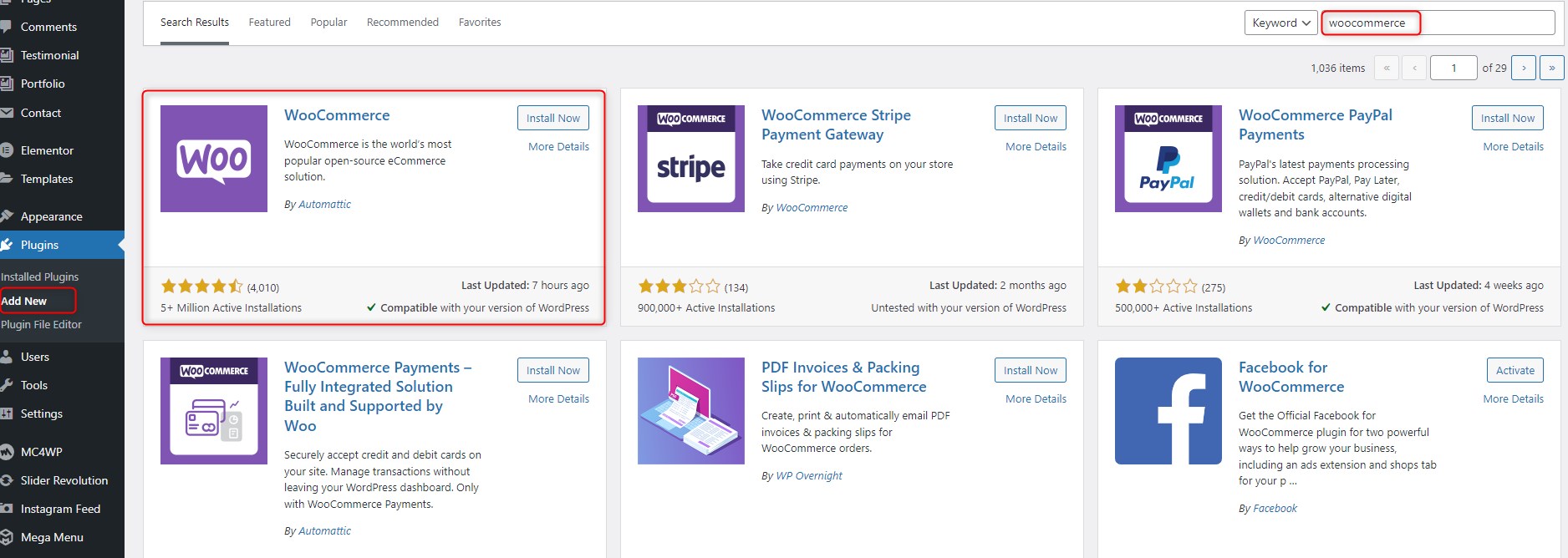1568x558 pixels.
Task: Click the Settings sidebar icon
Action: [6, 413]
